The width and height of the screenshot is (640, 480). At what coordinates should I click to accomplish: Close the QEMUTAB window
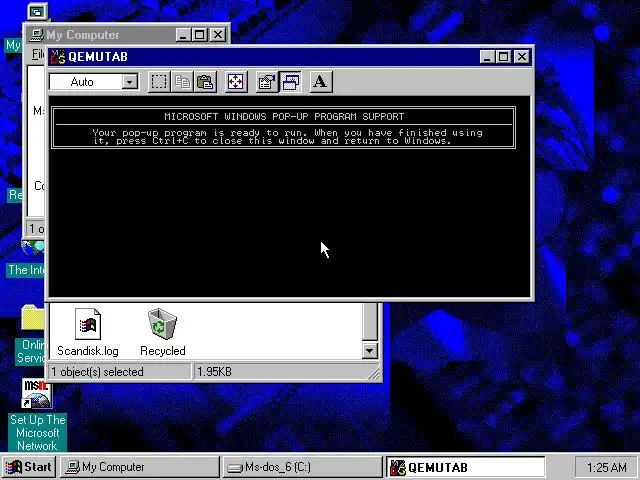[x=522, y=57]
